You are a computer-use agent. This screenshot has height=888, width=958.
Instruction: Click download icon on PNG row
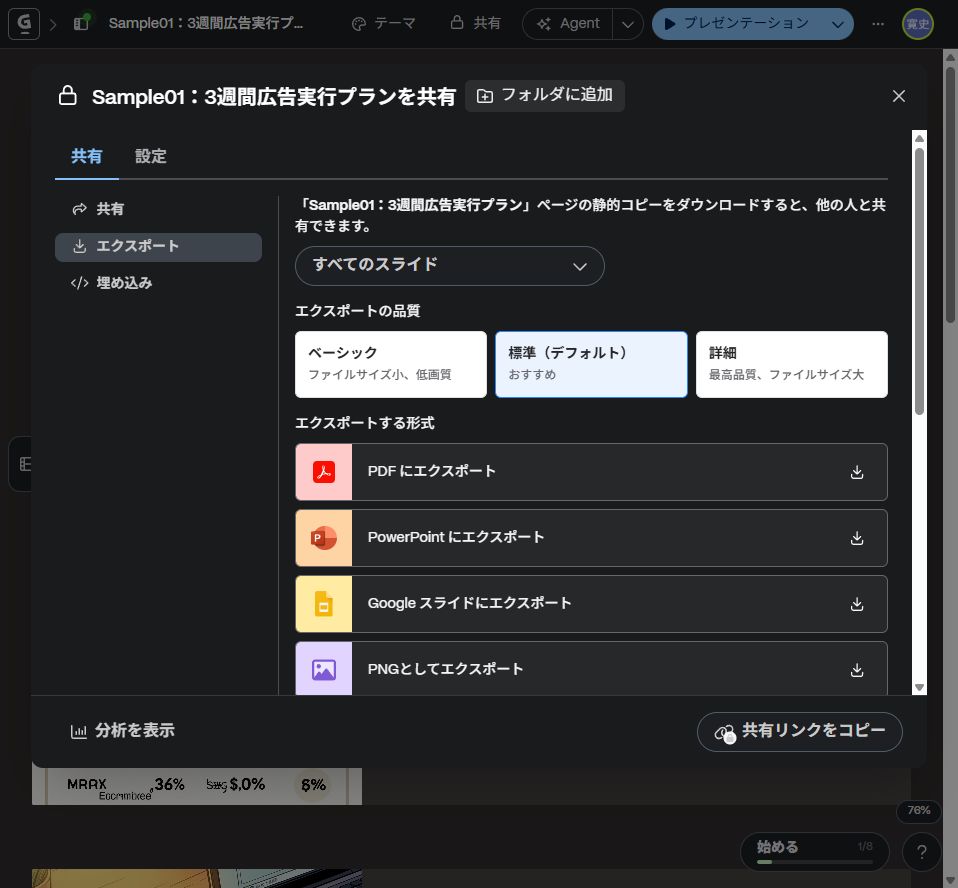(857, 670)
